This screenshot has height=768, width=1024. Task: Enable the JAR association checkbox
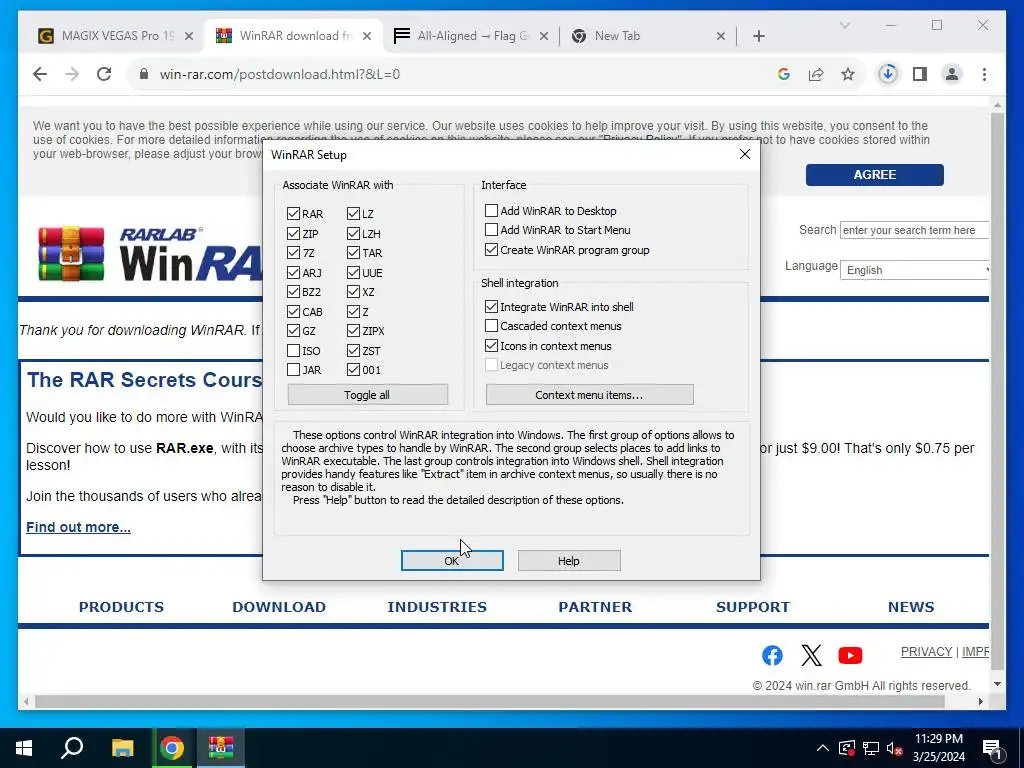point(293,370)
